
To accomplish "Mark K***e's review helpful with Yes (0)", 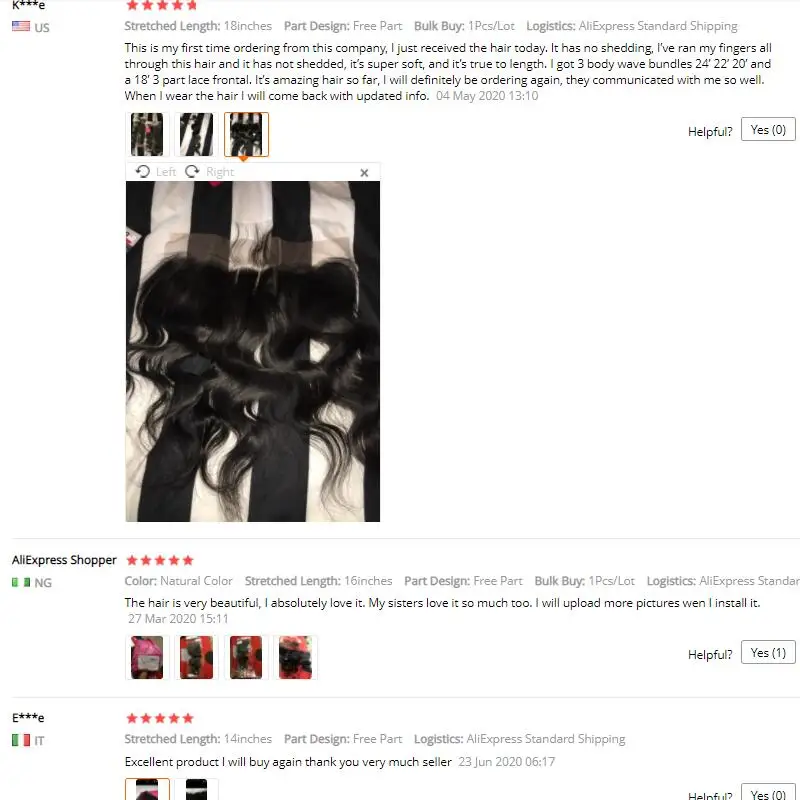I will click(x=768, y=130).
